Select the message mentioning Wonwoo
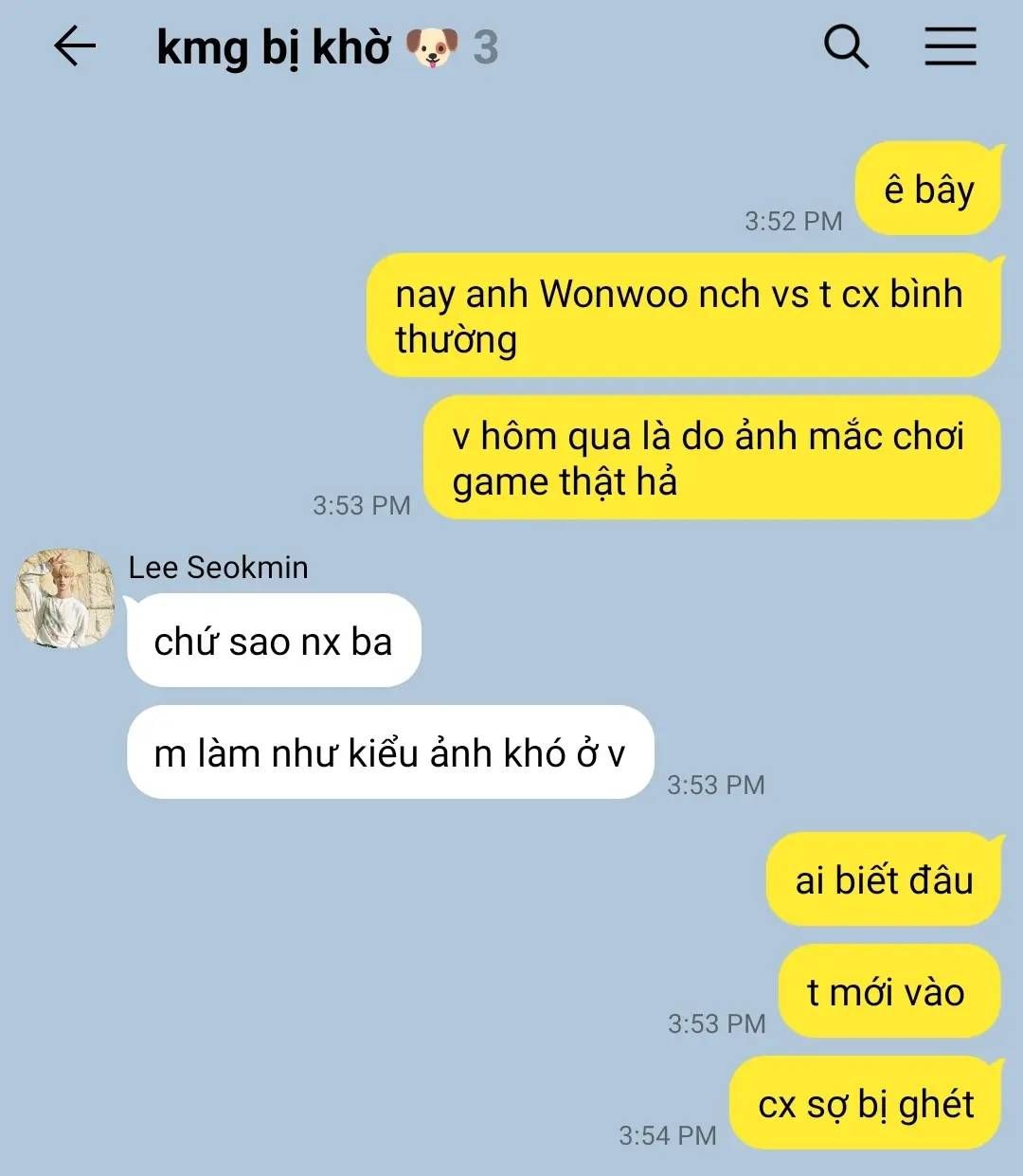The height and width of the screenshot is (1176, 1023). point(684,316)
